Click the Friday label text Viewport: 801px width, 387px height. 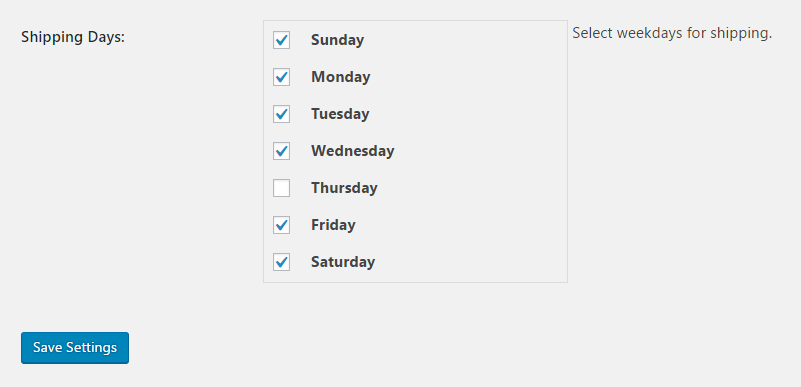[333, 225]
